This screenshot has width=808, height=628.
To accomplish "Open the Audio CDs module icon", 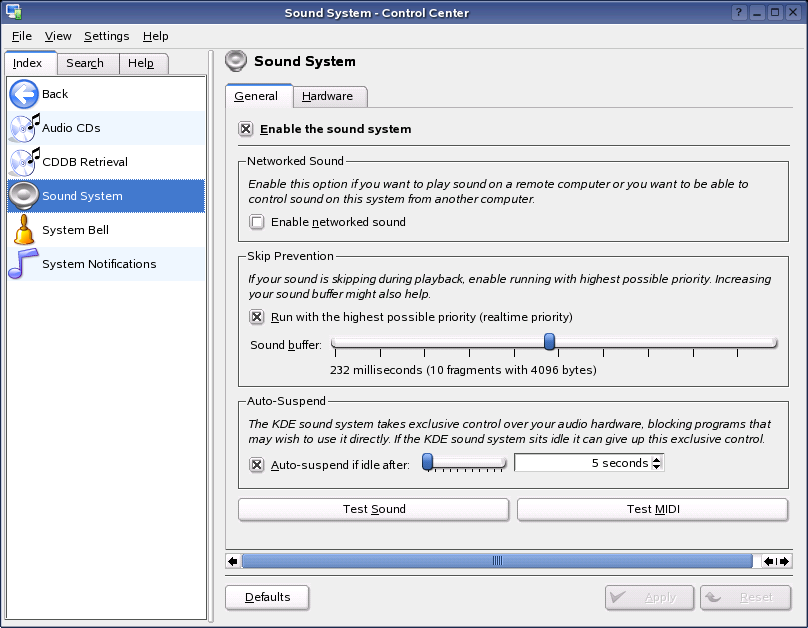I will point(24,128).
